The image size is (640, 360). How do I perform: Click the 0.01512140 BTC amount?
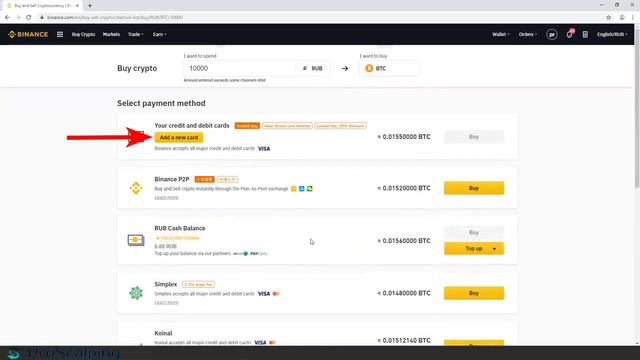pos(404,340)
